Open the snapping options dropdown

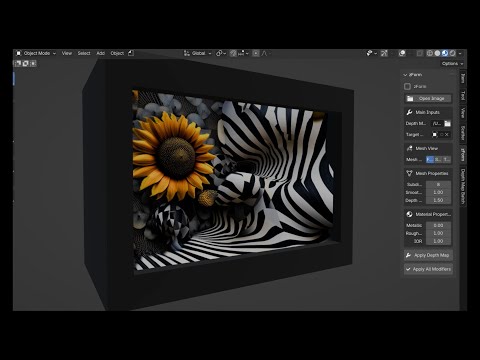[x=243, y=53]
